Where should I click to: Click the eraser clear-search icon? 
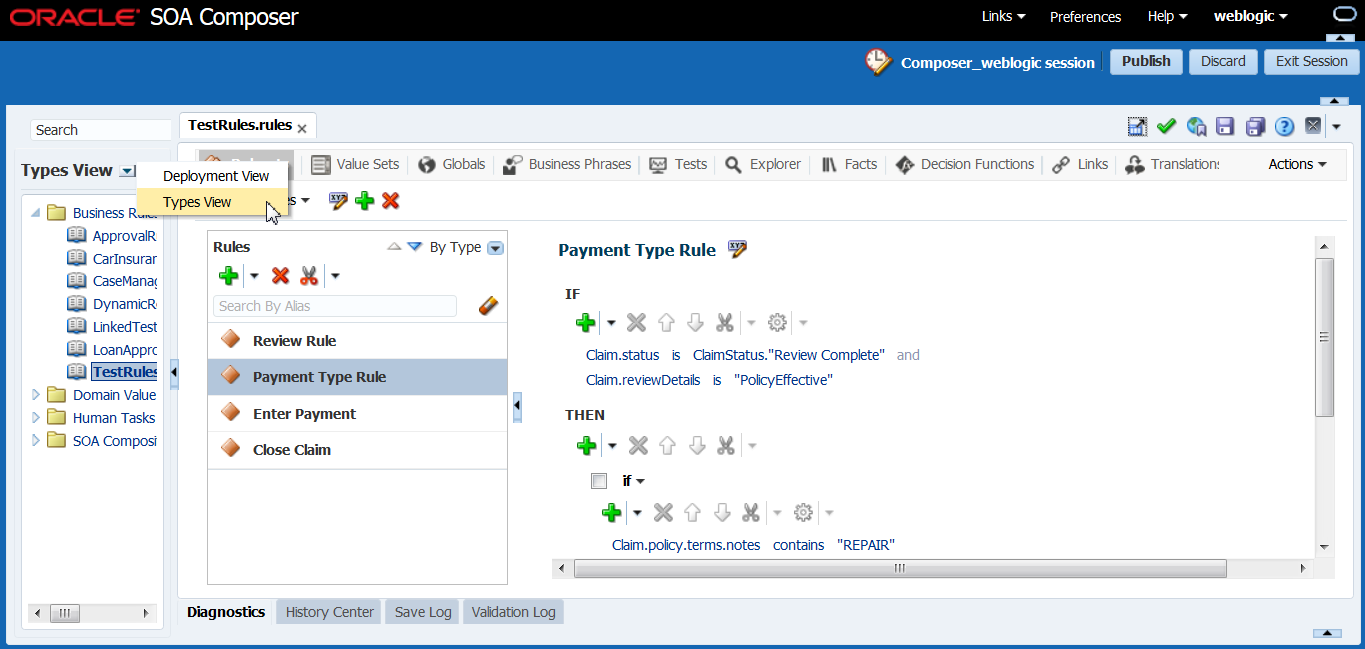[x=488, y=306]
